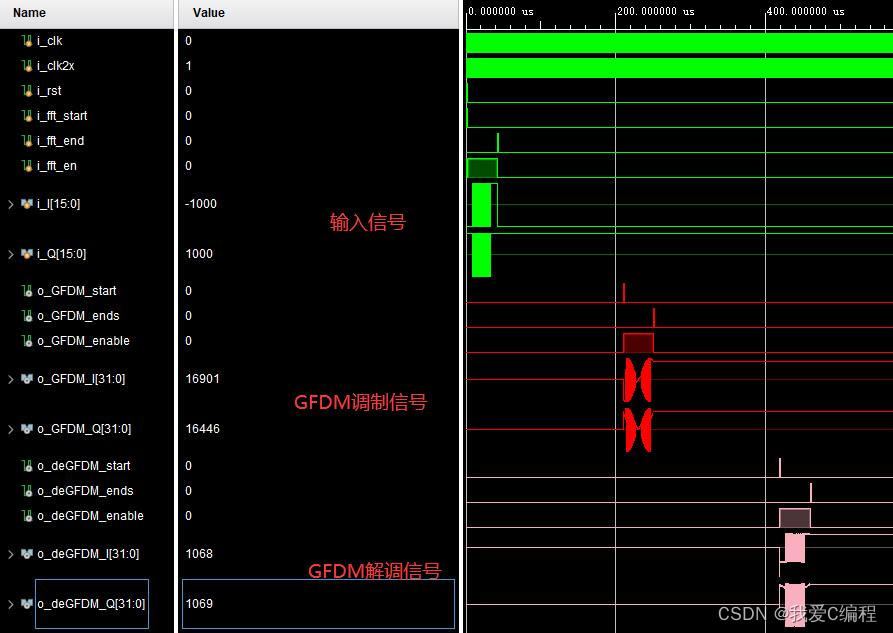This screenshot has width=893, height=633.
Task: Click the i_fft_end signal icon
Action: click(27, 141)
